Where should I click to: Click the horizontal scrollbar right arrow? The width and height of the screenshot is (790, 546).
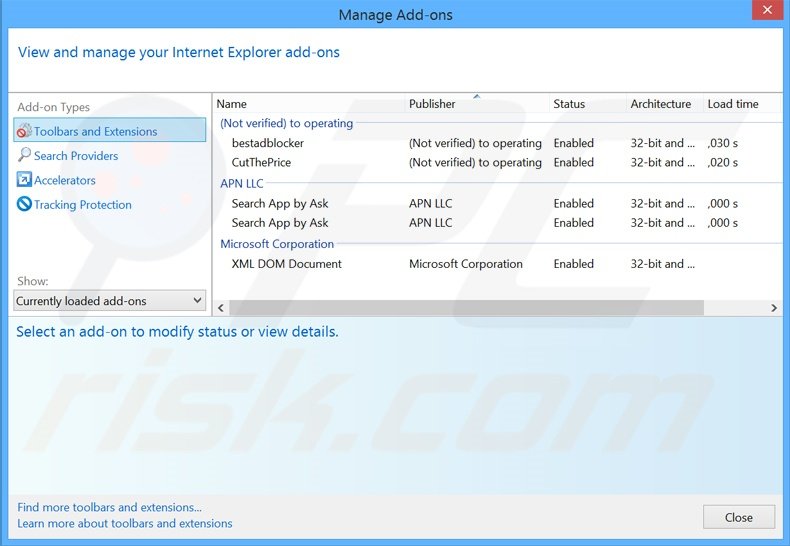click(774, 307)
